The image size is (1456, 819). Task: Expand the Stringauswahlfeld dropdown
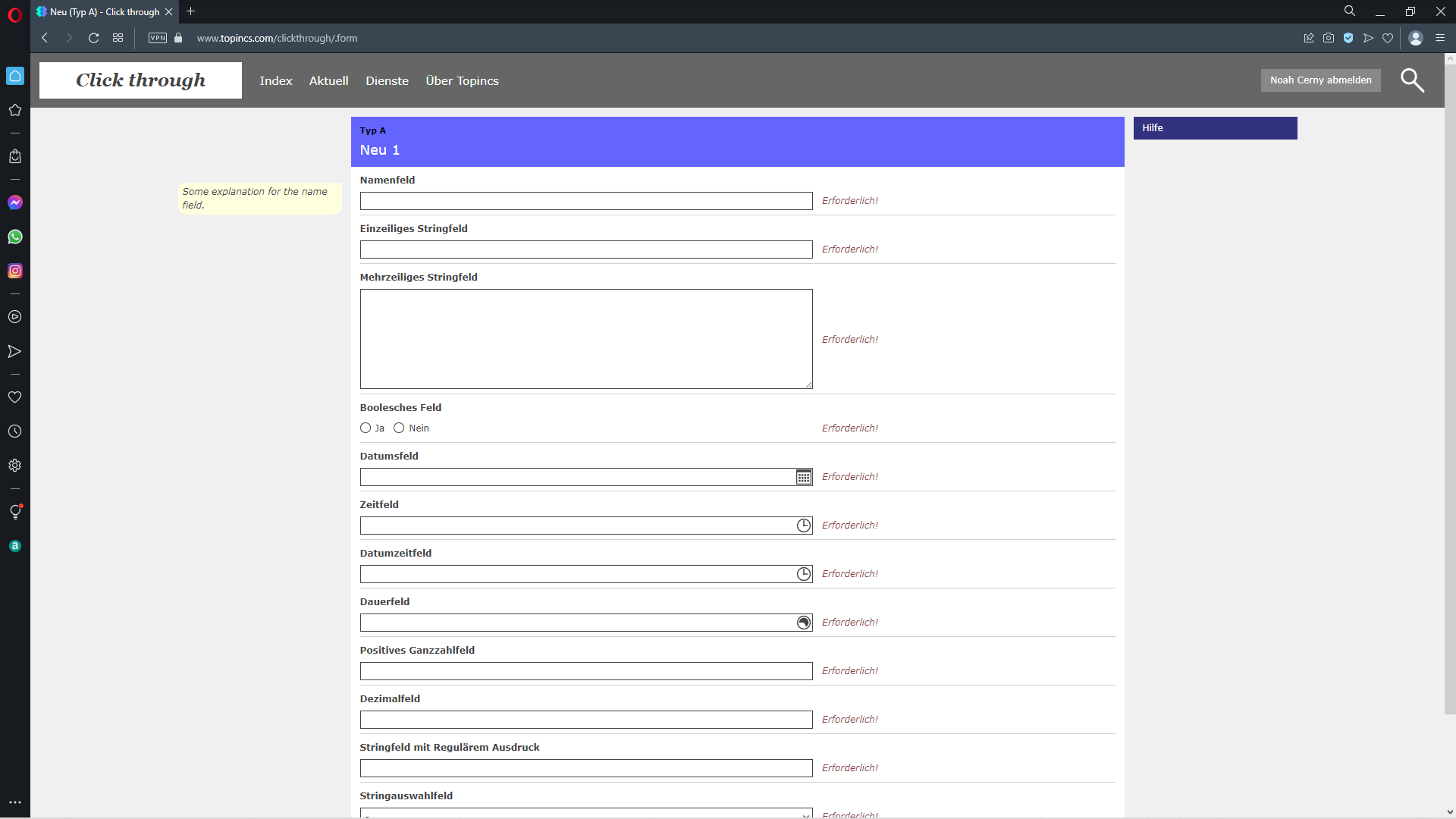click(x=585, y=814)
